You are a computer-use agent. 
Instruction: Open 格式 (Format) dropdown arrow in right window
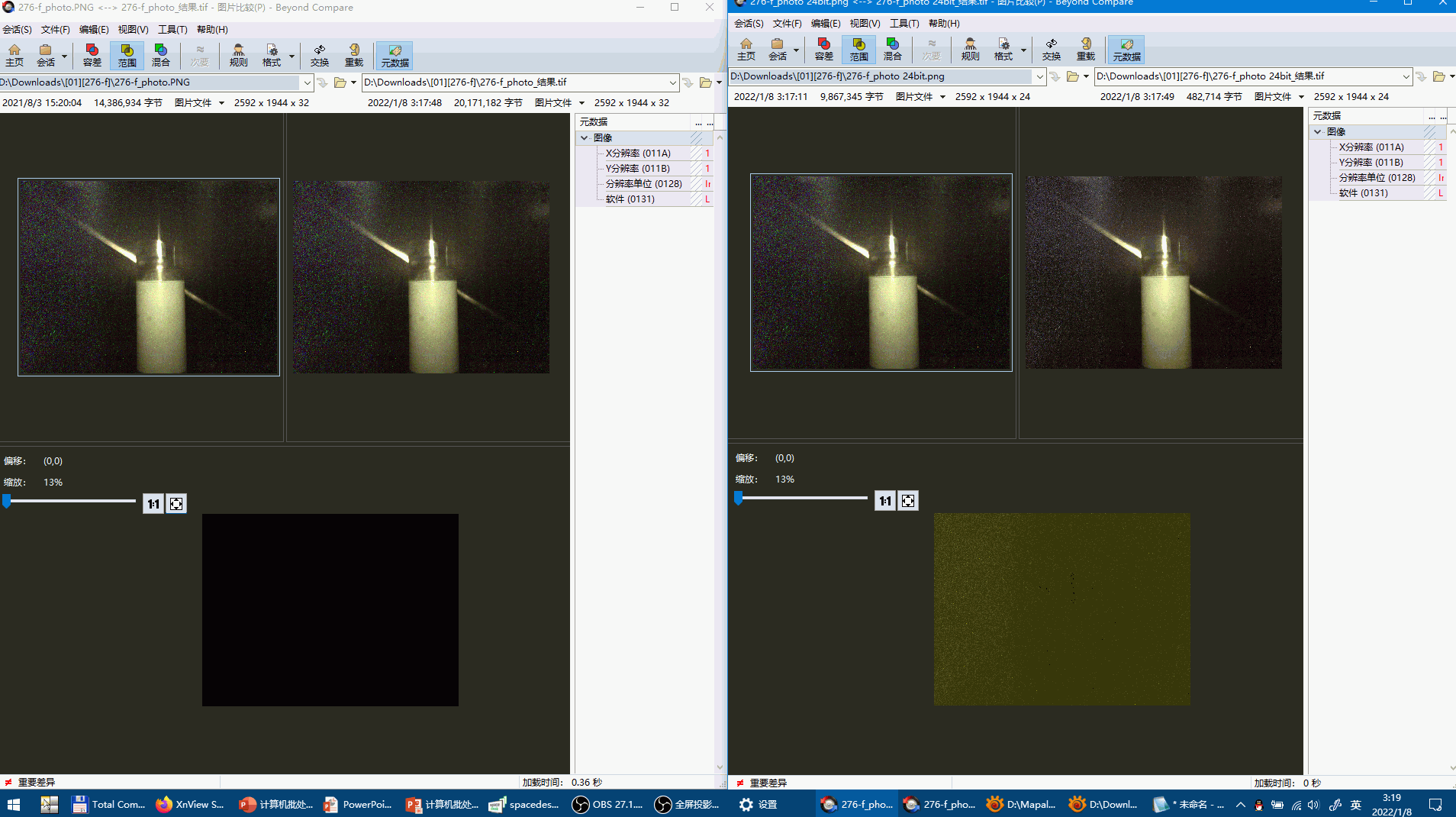[1023, 50]
